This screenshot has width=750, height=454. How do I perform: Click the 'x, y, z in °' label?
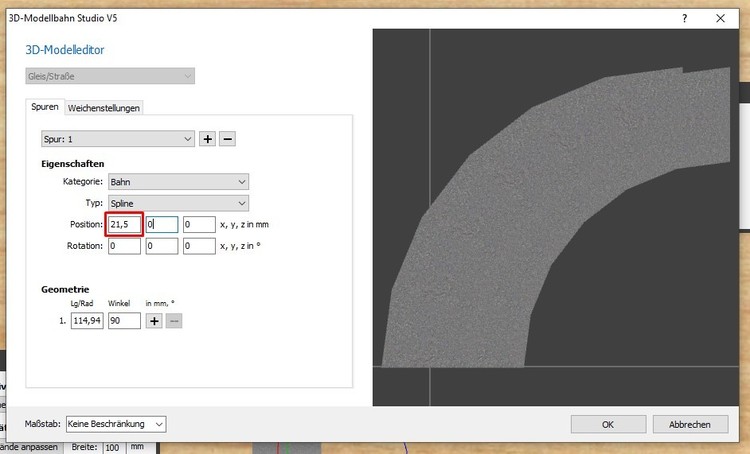pos(240,246)
